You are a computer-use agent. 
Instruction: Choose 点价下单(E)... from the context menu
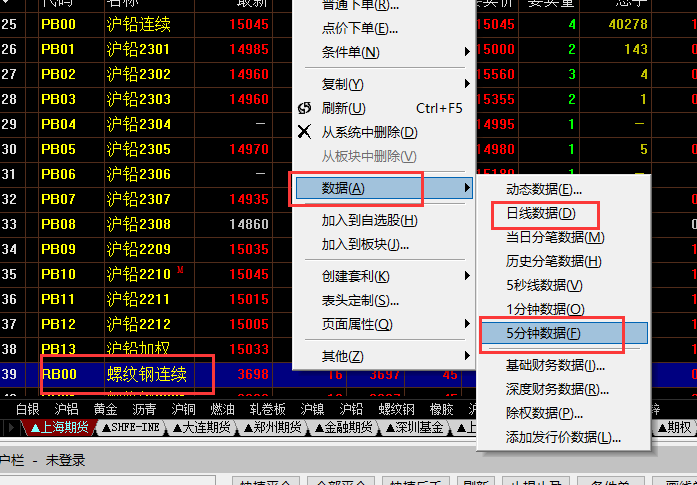click(x=360, y=28)
